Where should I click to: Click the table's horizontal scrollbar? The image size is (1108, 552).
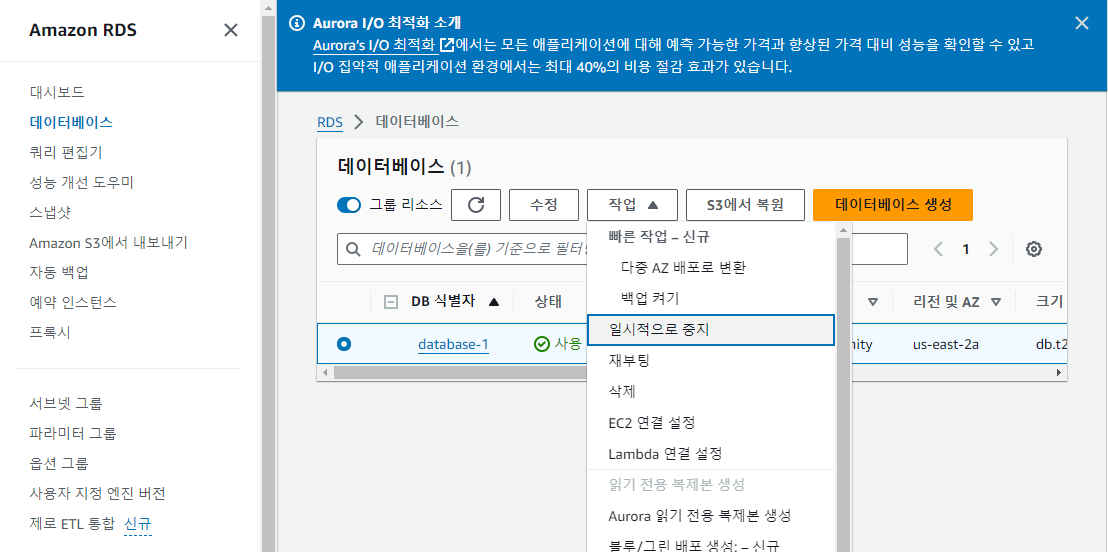(459, 372)
